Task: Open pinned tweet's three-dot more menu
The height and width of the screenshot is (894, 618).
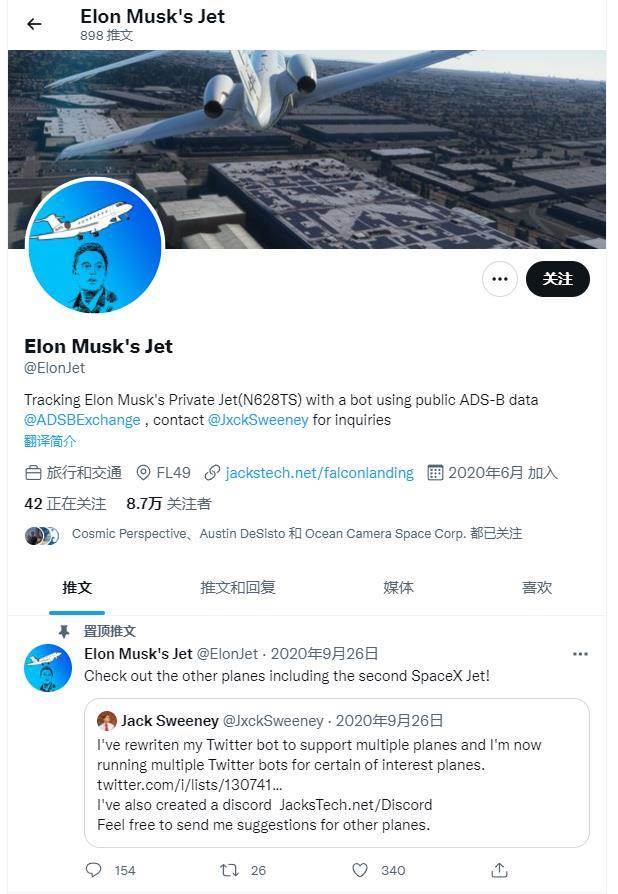Action: click(580, 654)
